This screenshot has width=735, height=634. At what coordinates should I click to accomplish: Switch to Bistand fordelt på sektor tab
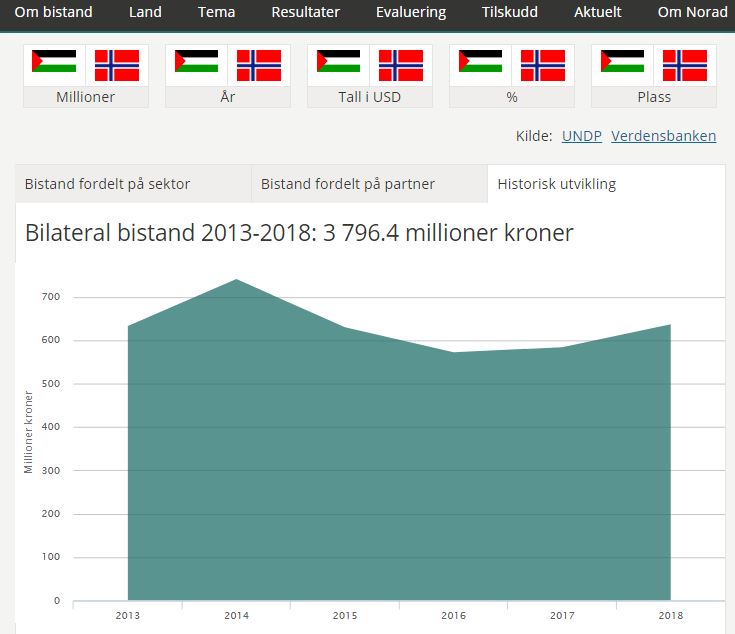(107, 184)
